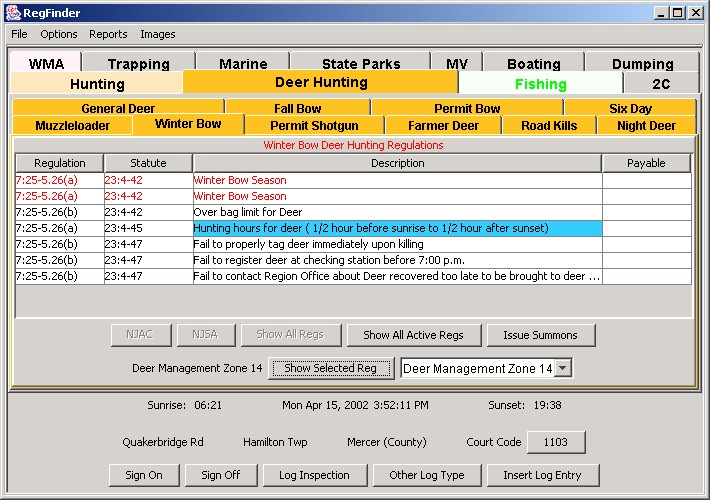Click the Issue Summons button
The height and width of the screenshot is (500, 710).
541,335
